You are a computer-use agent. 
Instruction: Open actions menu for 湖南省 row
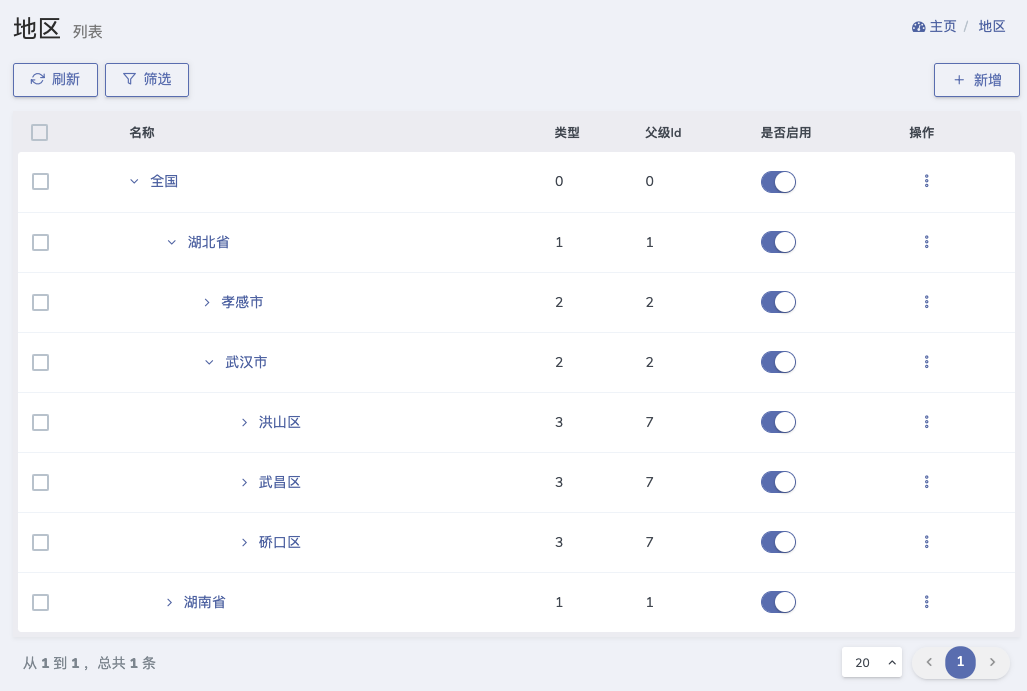pos(926,602)
